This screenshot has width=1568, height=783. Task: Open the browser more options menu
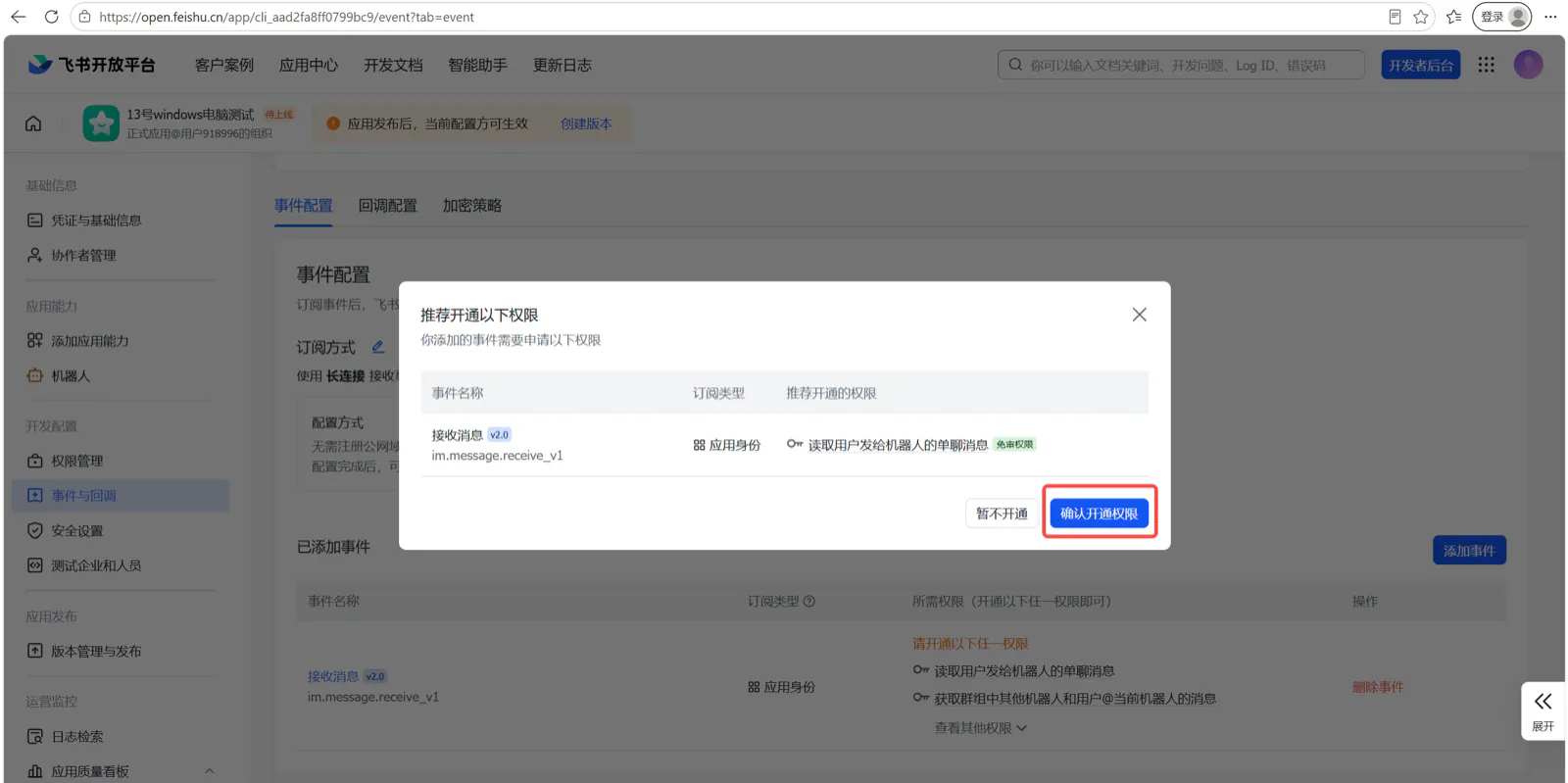[x=1550, y=17]
